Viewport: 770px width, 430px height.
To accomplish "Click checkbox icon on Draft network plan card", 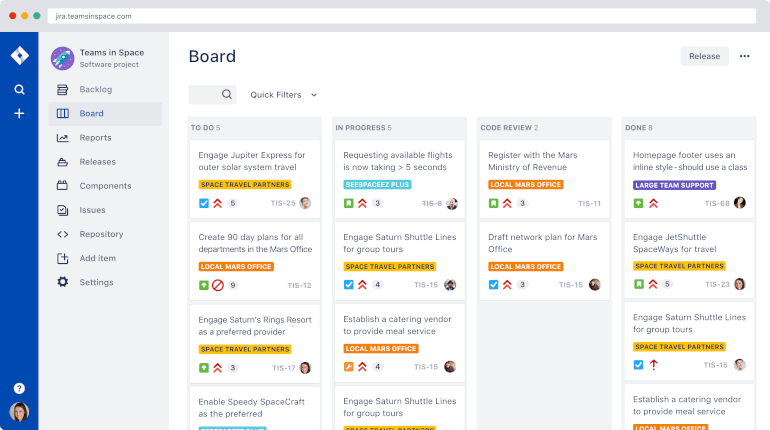I will tap(494, 285).
